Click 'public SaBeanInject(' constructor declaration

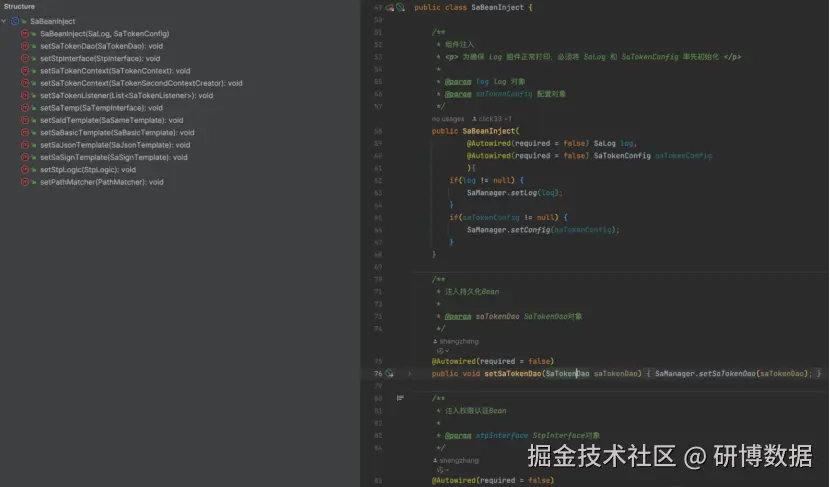475,131
